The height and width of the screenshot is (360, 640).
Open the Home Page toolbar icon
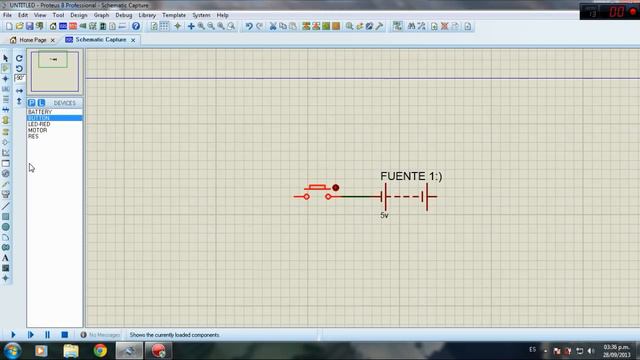[53, 26]
